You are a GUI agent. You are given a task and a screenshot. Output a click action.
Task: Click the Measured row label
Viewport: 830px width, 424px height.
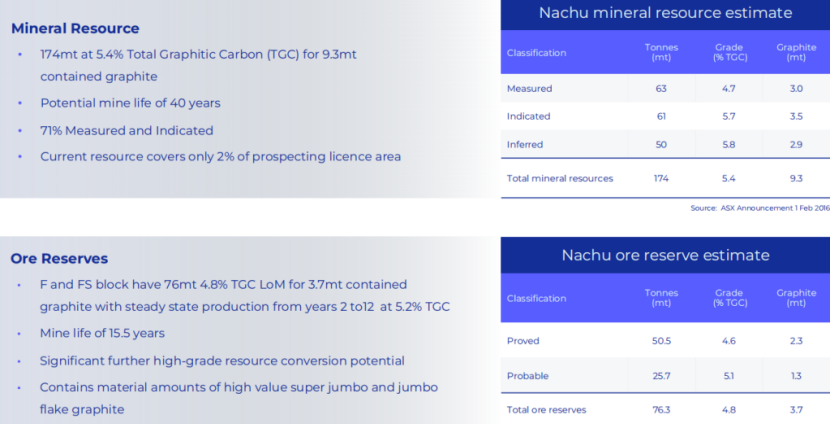click(529, 88)
